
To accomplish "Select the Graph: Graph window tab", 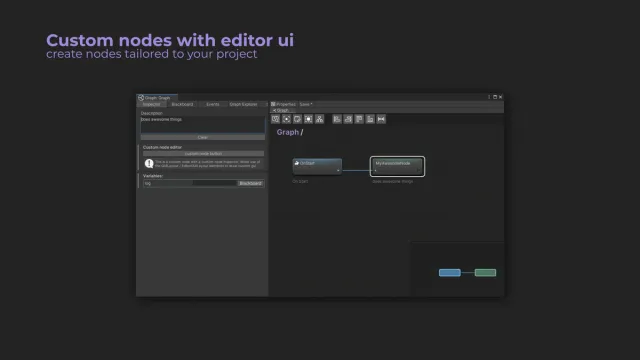I will pos(157,98).
